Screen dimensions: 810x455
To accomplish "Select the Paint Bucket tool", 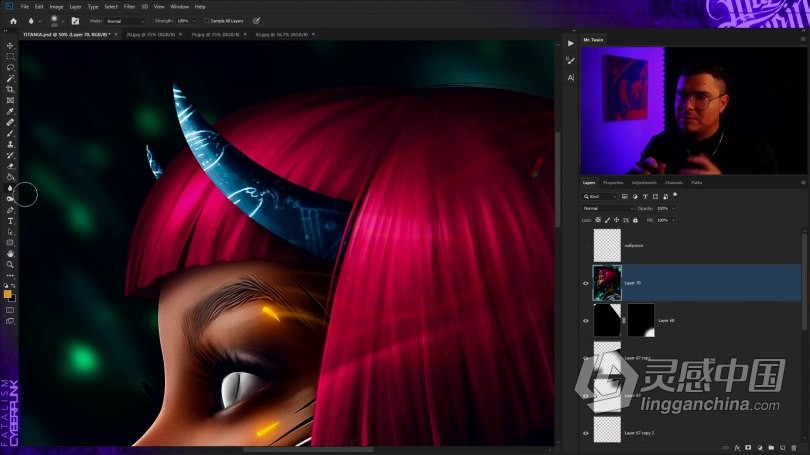I will [10, 177].
